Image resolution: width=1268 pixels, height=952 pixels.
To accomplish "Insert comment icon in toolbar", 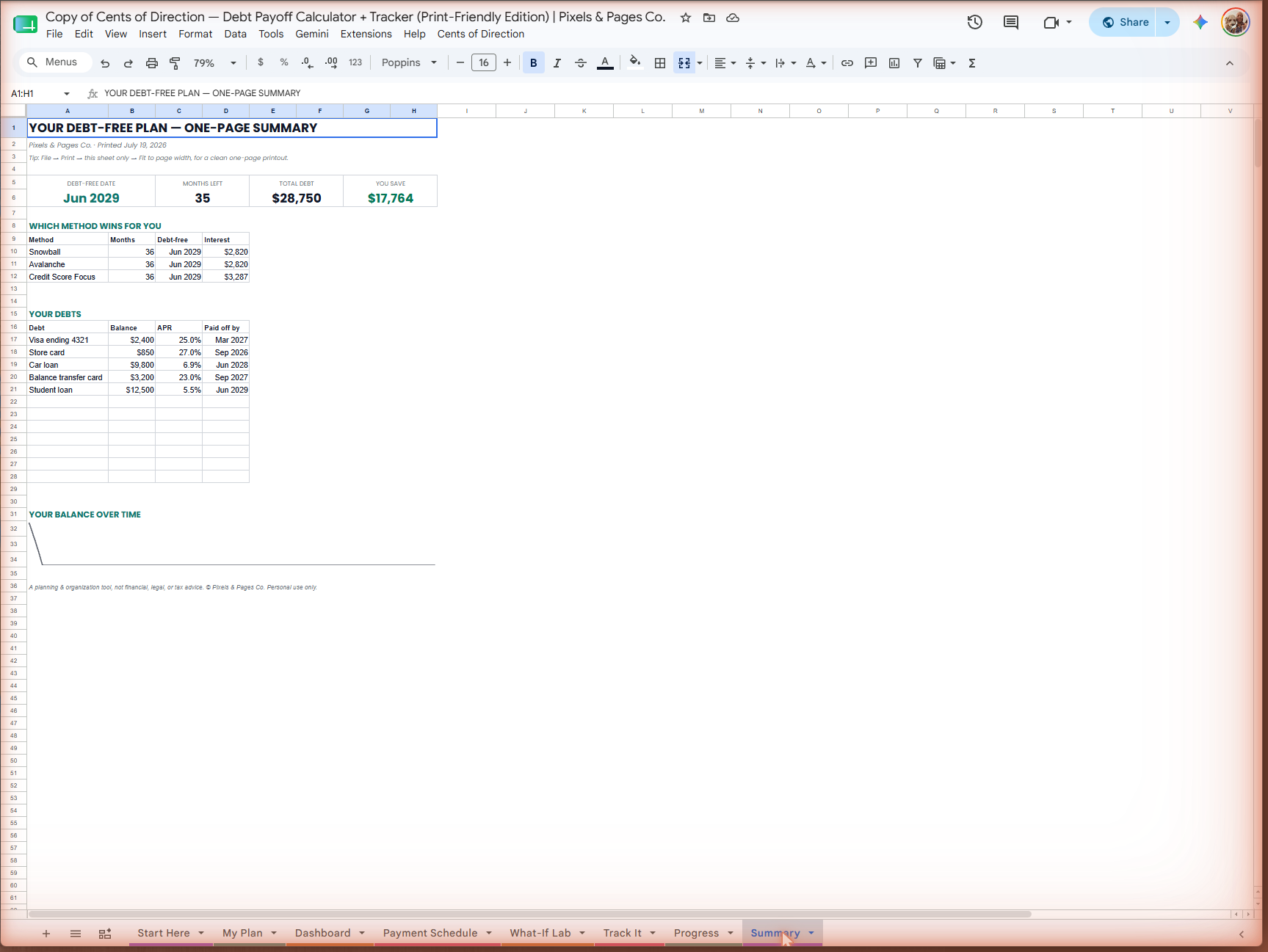I will click(x=871, y=63).
